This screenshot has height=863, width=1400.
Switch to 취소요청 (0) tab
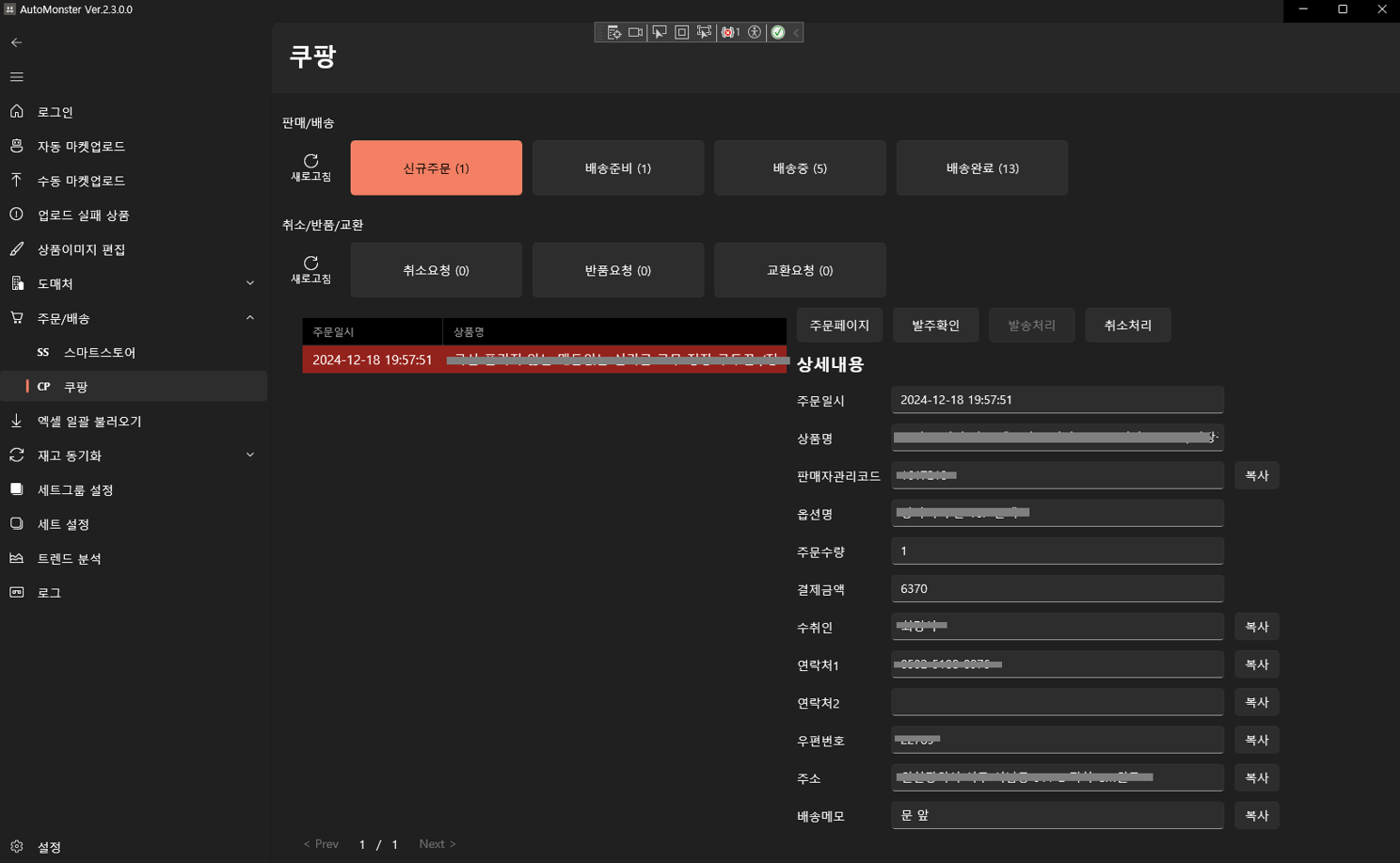coord(436,270)
